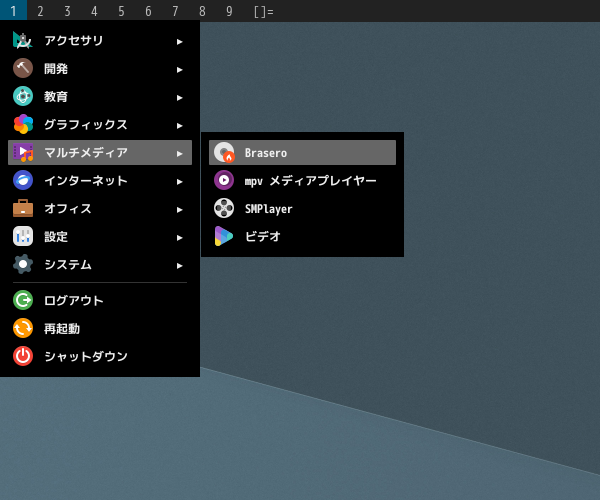Click the atom icon for 教育

pyautogui.click(x=23, y=96)
